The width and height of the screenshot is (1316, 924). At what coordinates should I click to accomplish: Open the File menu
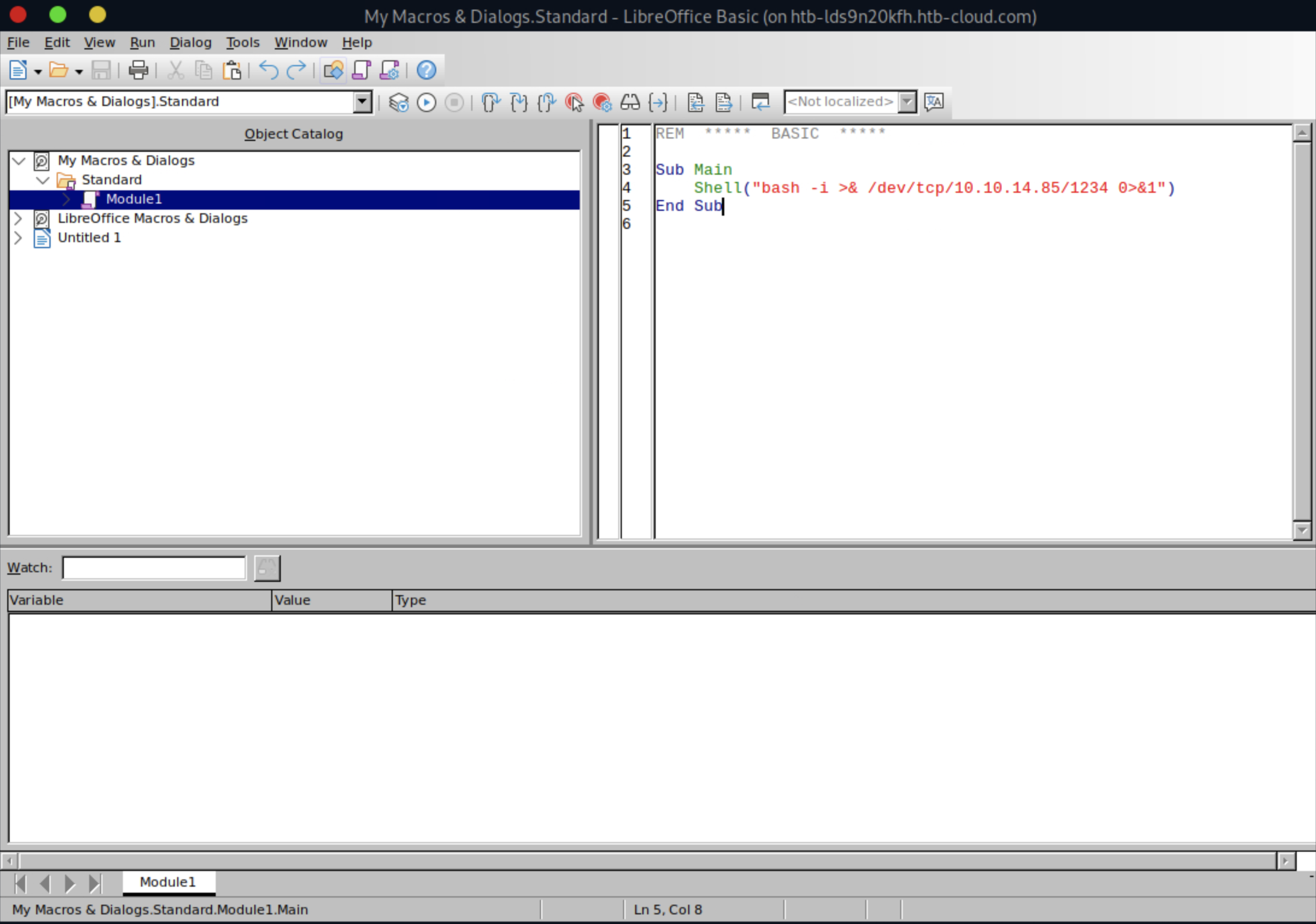tap(18, 43)
